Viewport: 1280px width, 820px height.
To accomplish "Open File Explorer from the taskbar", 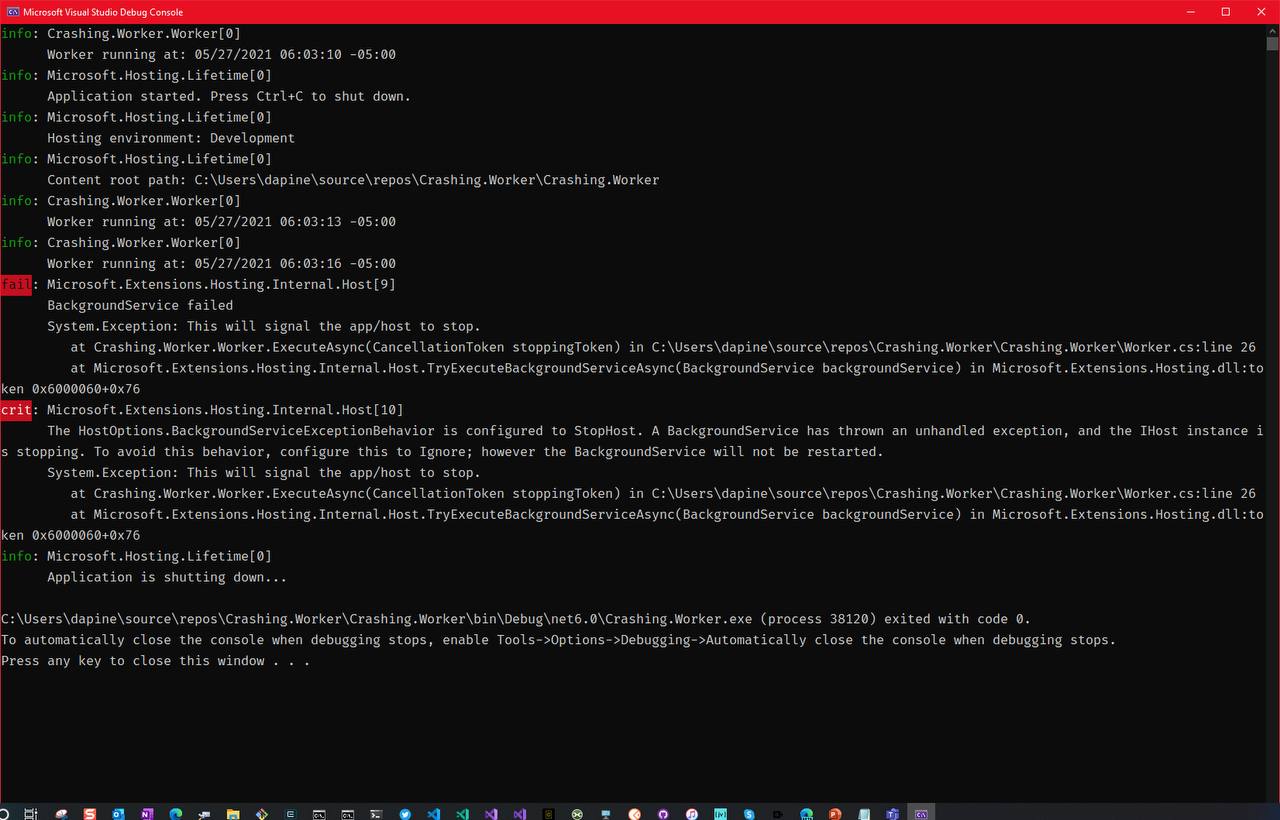I will click(233, 814).
